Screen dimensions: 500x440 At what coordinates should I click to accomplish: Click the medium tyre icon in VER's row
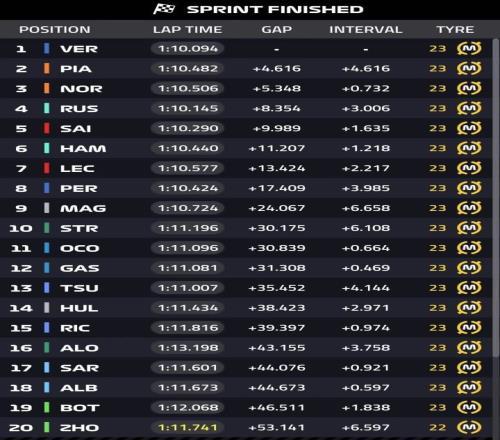click(x=469, y=49)
